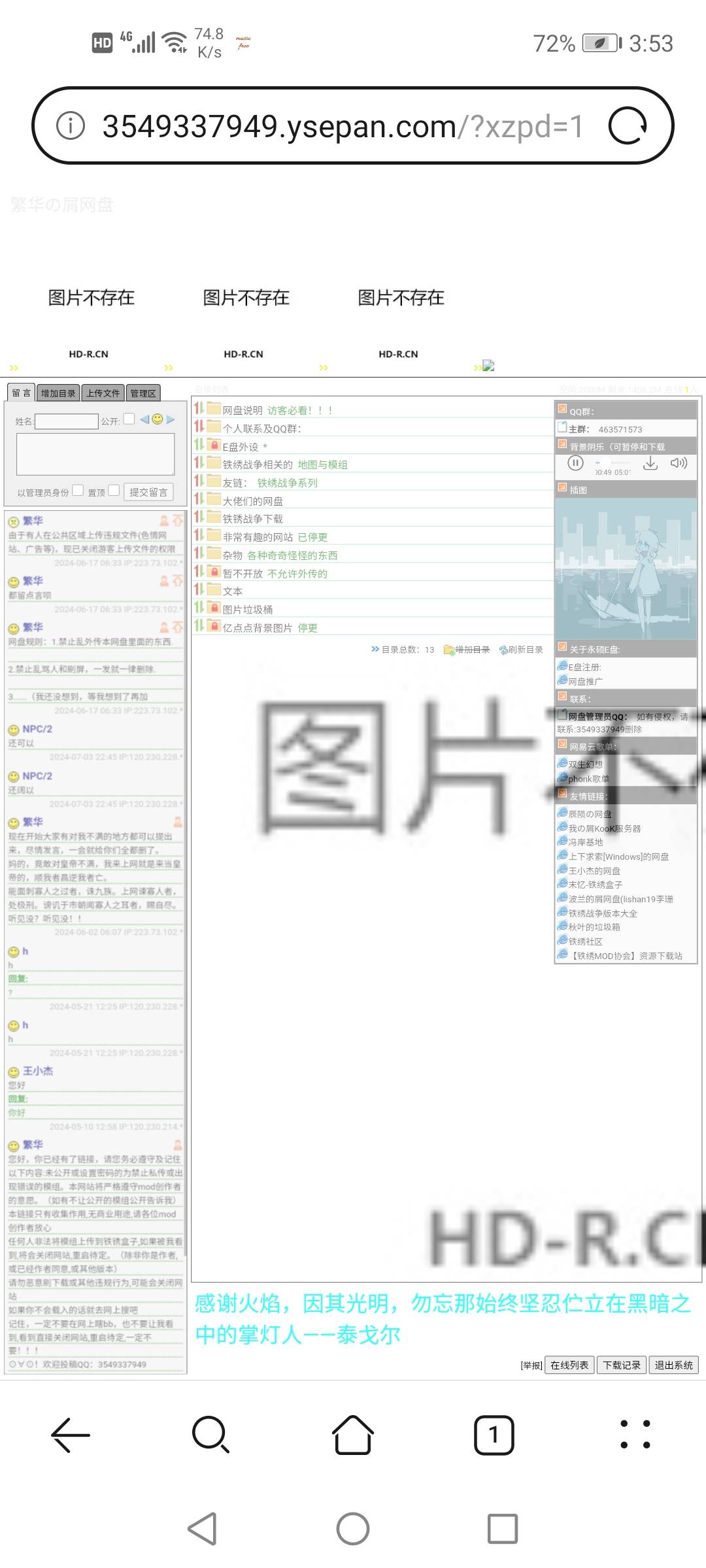Click the next emoji right arrow
This screenshot has width=706, height=1568.
171,419
